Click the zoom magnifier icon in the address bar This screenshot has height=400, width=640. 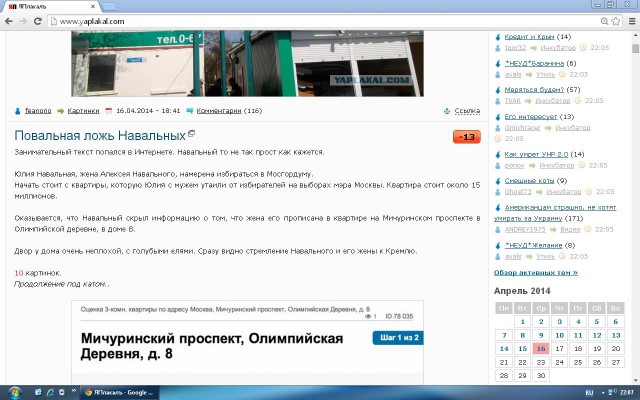(604, 21)
